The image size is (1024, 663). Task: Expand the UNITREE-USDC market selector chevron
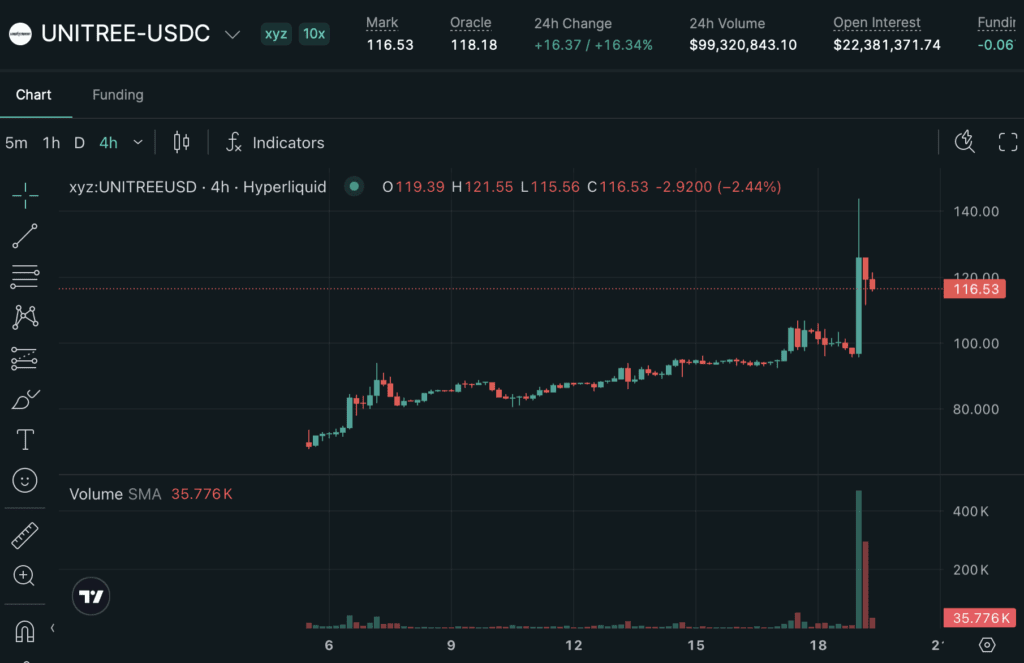point(232,34)
